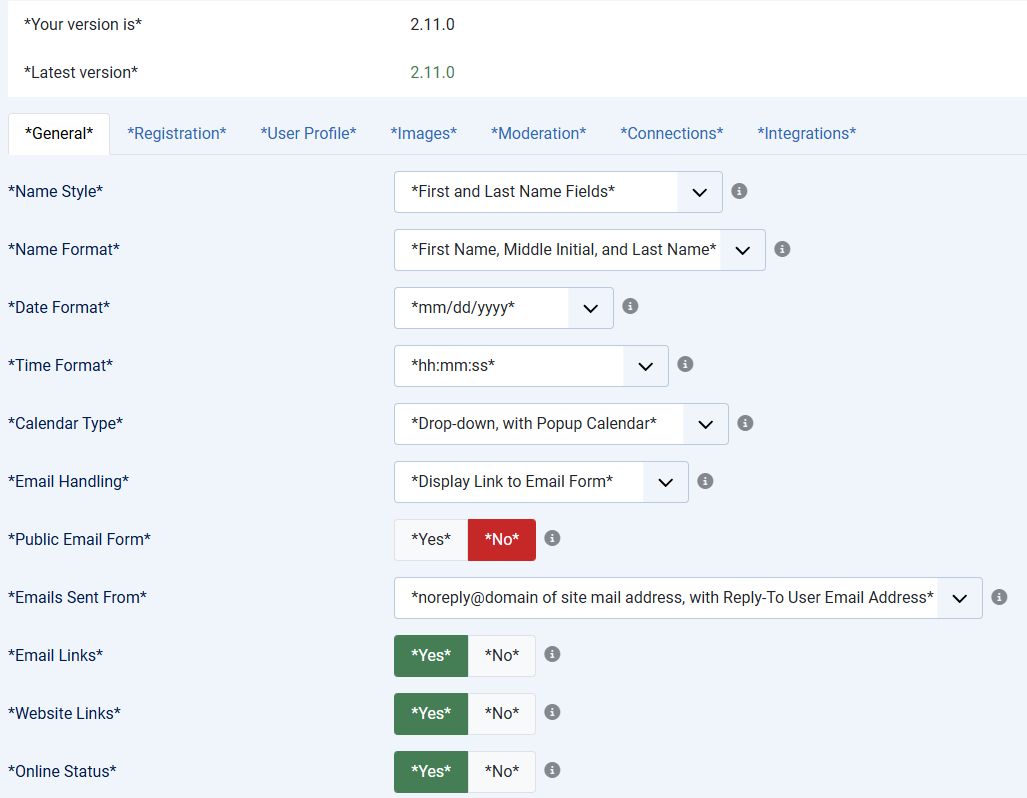Expand the Date Format dropdown
This screenshot has width=1027, height=798.
coord(504,308)
